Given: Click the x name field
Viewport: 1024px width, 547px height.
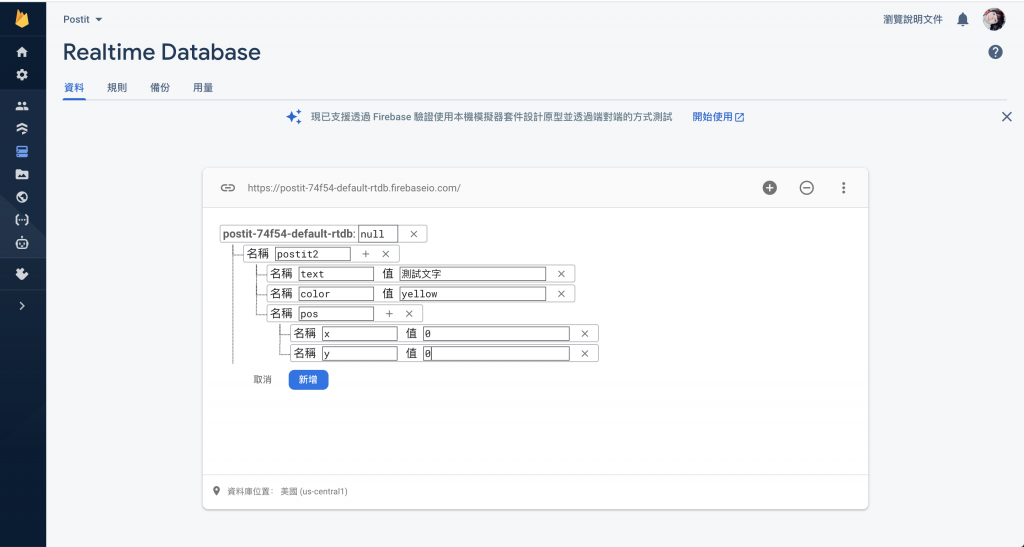Looking at the screenshot, I should coord(360,334).
